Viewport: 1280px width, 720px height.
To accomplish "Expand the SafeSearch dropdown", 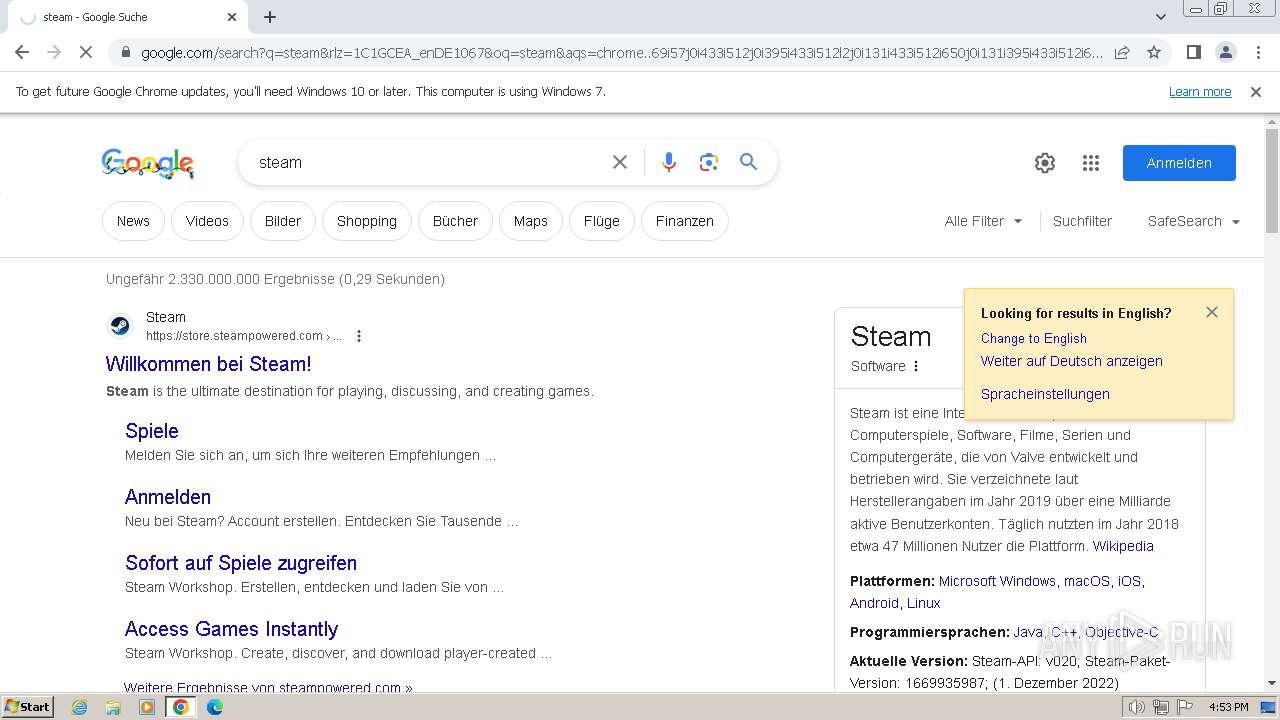I will coord(1194,221).
